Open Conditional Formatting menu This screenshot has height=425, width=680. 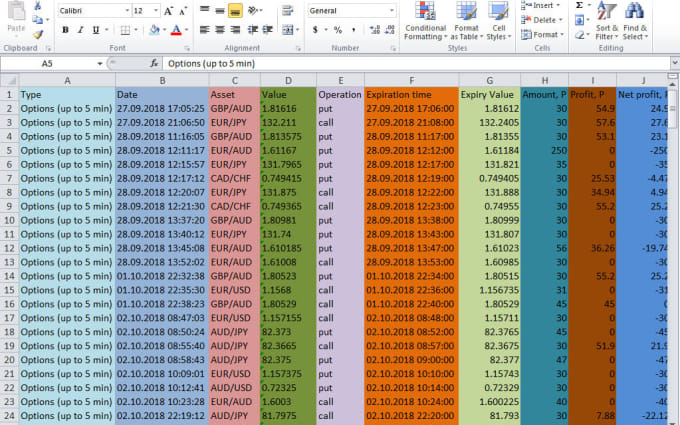coord(425,21)
